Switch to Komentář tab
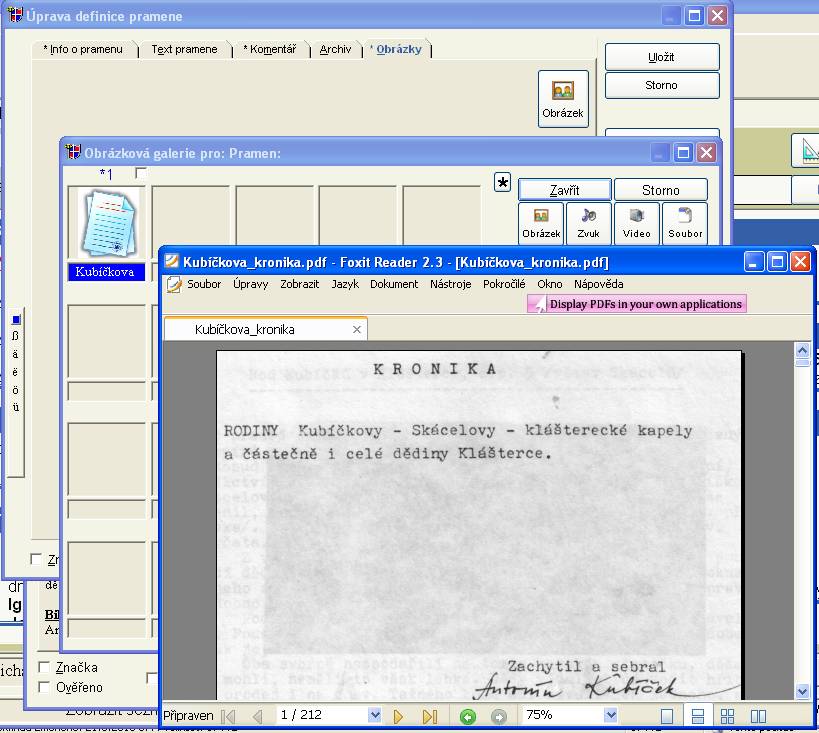819x733 pixels. pos(270,49)
